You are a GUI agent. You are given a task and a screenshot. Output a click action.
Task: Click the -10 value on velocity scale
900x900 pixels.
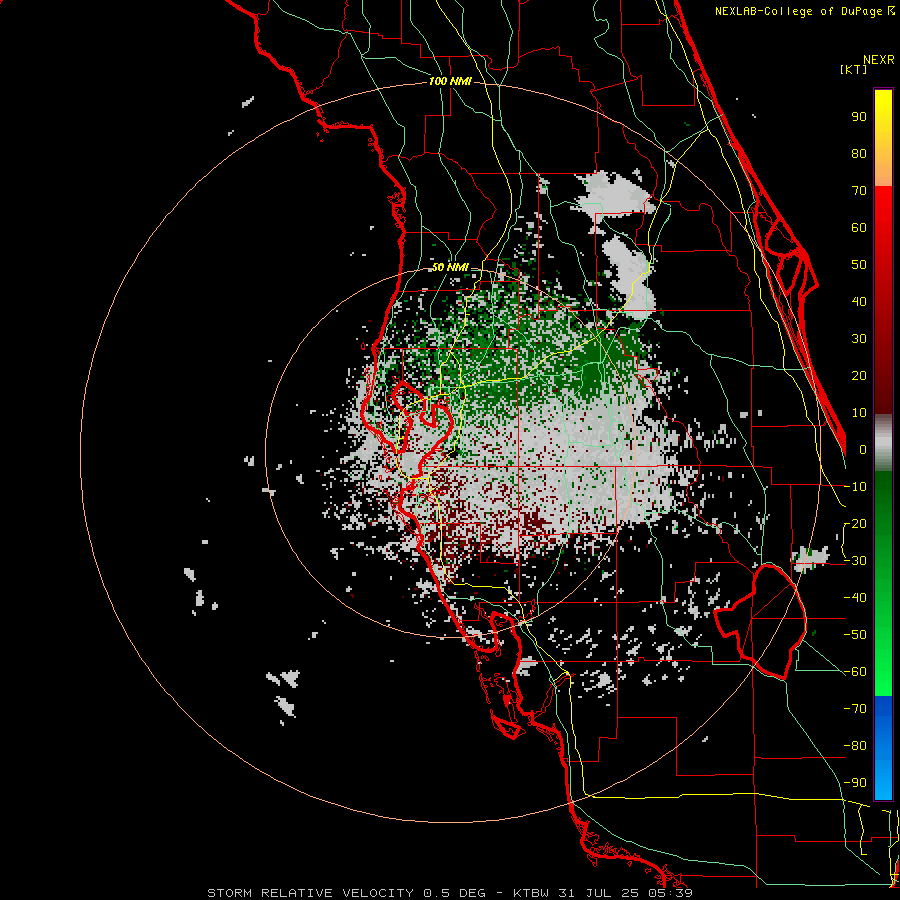pos(855,487)
